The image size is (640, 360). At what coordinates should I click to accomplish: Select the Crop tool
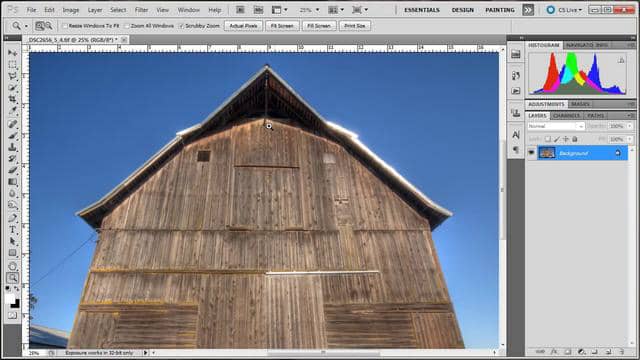tap(13, 99)
